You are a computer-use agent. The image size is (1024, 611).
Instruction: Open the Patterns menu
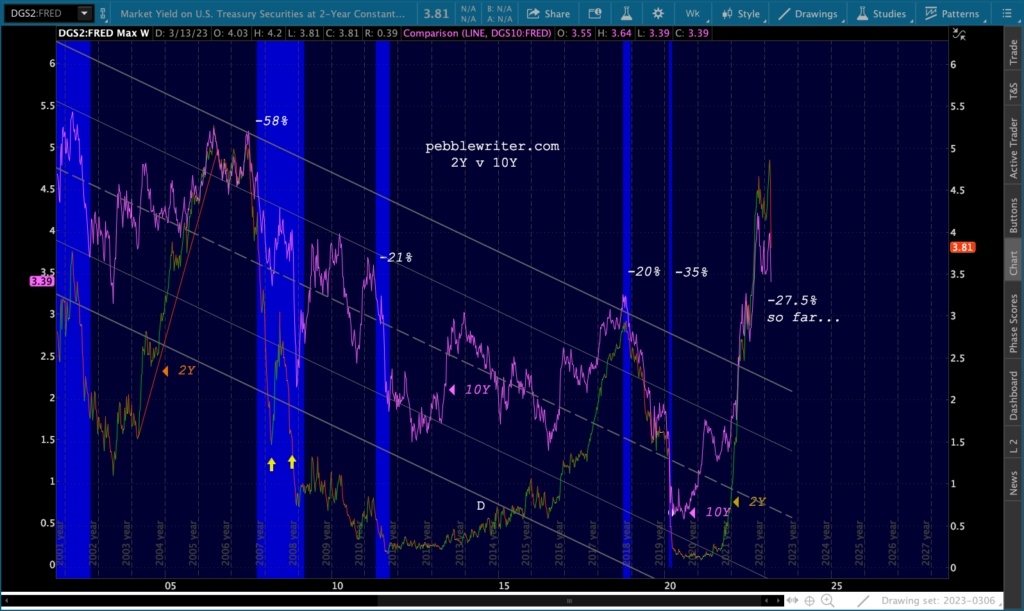(x=953, y=13)
